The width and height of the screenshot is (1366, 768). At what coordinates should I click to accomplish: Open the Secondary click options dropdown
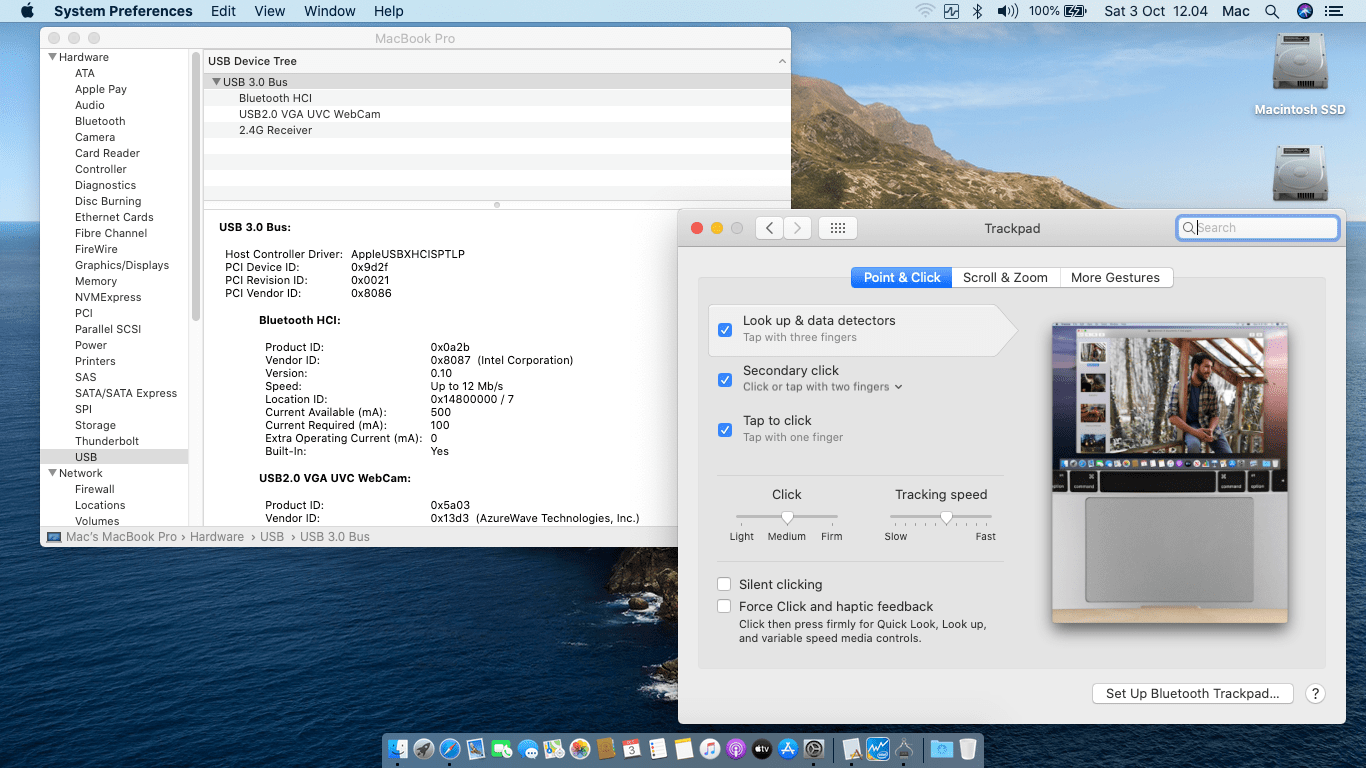898,387
